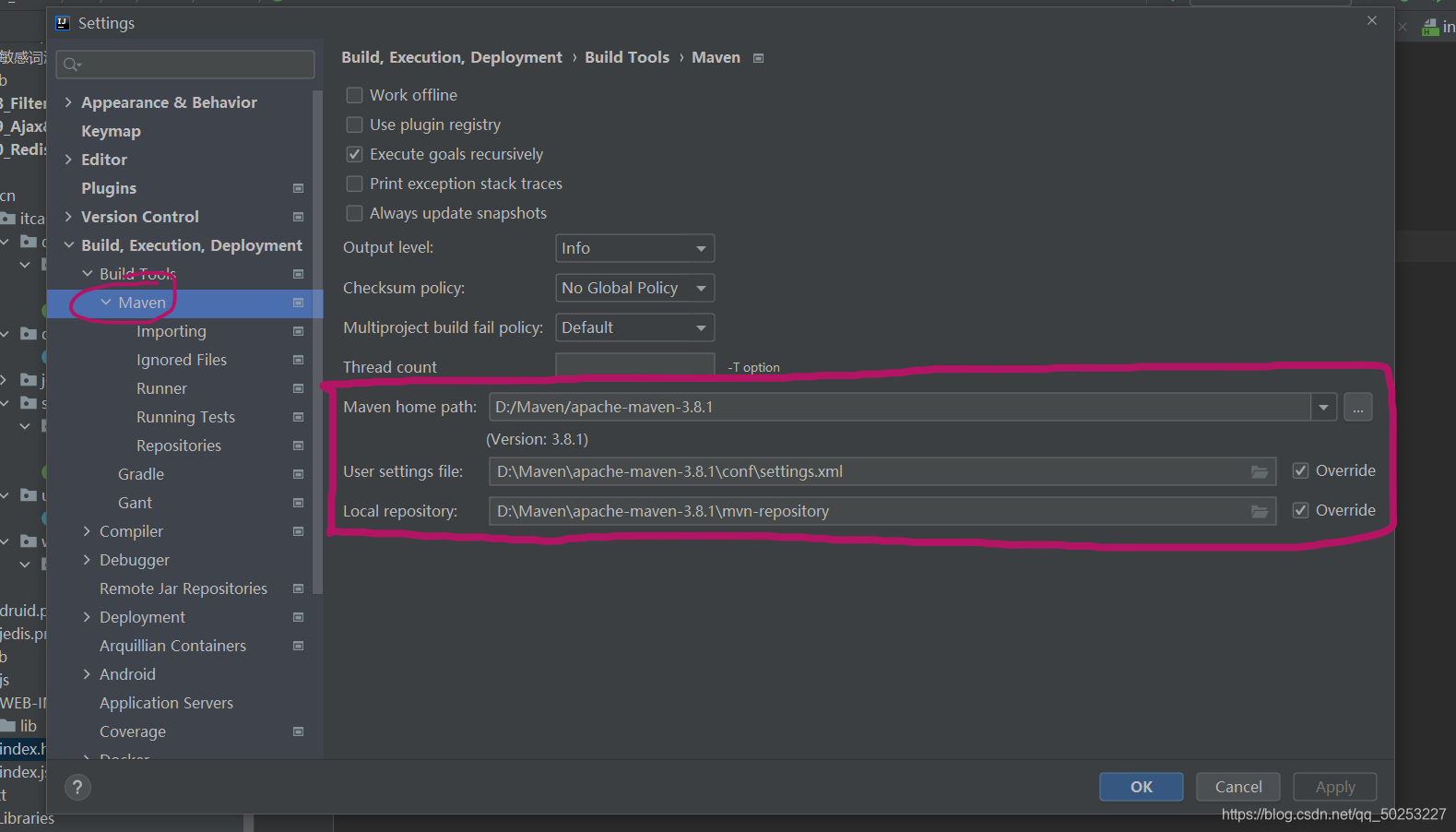Click OK to save settings

tap(1141, 787)
